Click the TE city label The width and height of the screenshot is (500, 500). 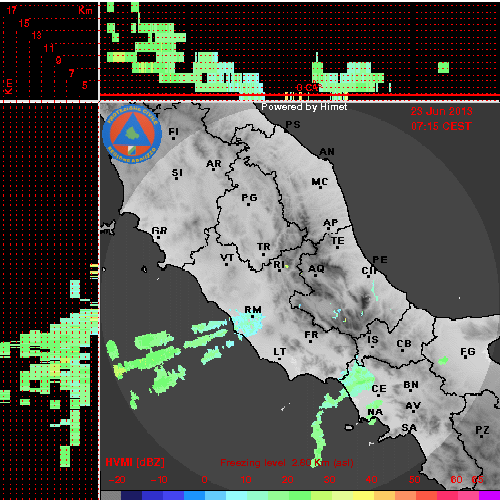point(338,241)
